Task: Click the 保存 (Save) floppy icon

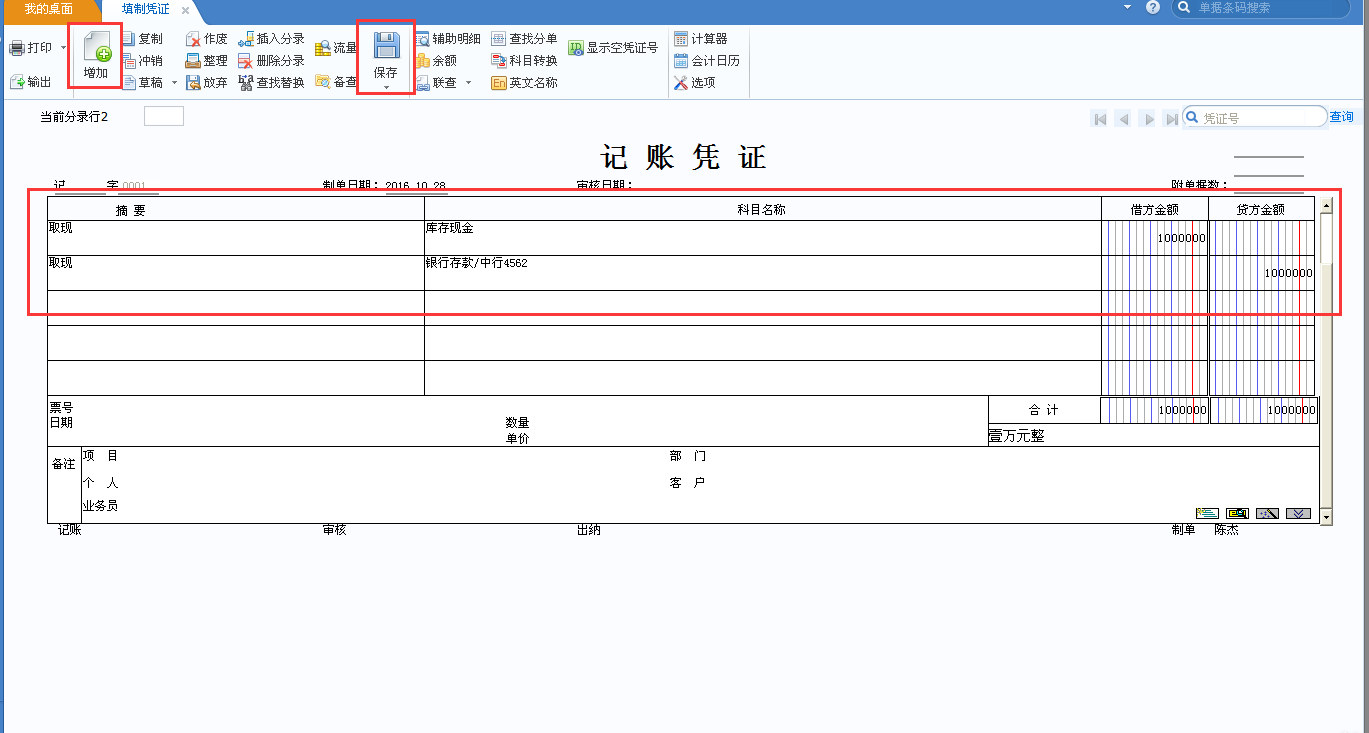Action: (x=386, y=46)
